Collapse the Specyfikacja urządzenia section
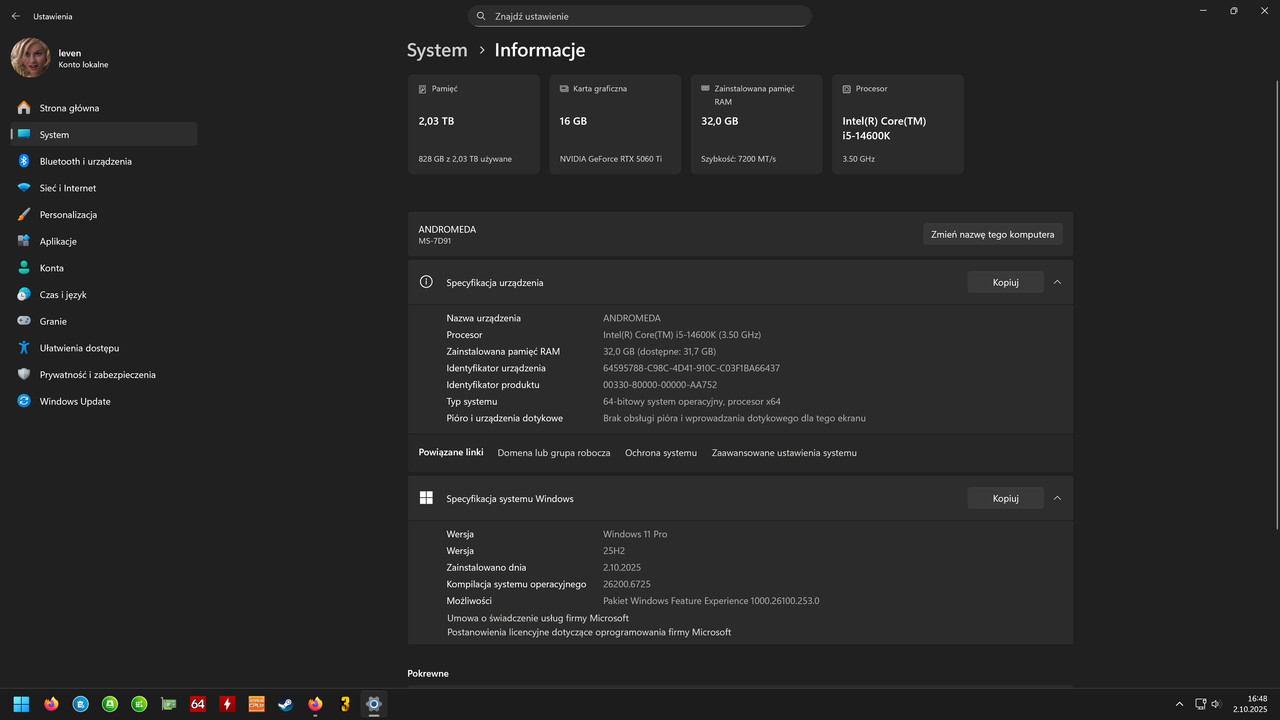The image size is (1280, 720). pyautogui.click(x=1057, y=282)
